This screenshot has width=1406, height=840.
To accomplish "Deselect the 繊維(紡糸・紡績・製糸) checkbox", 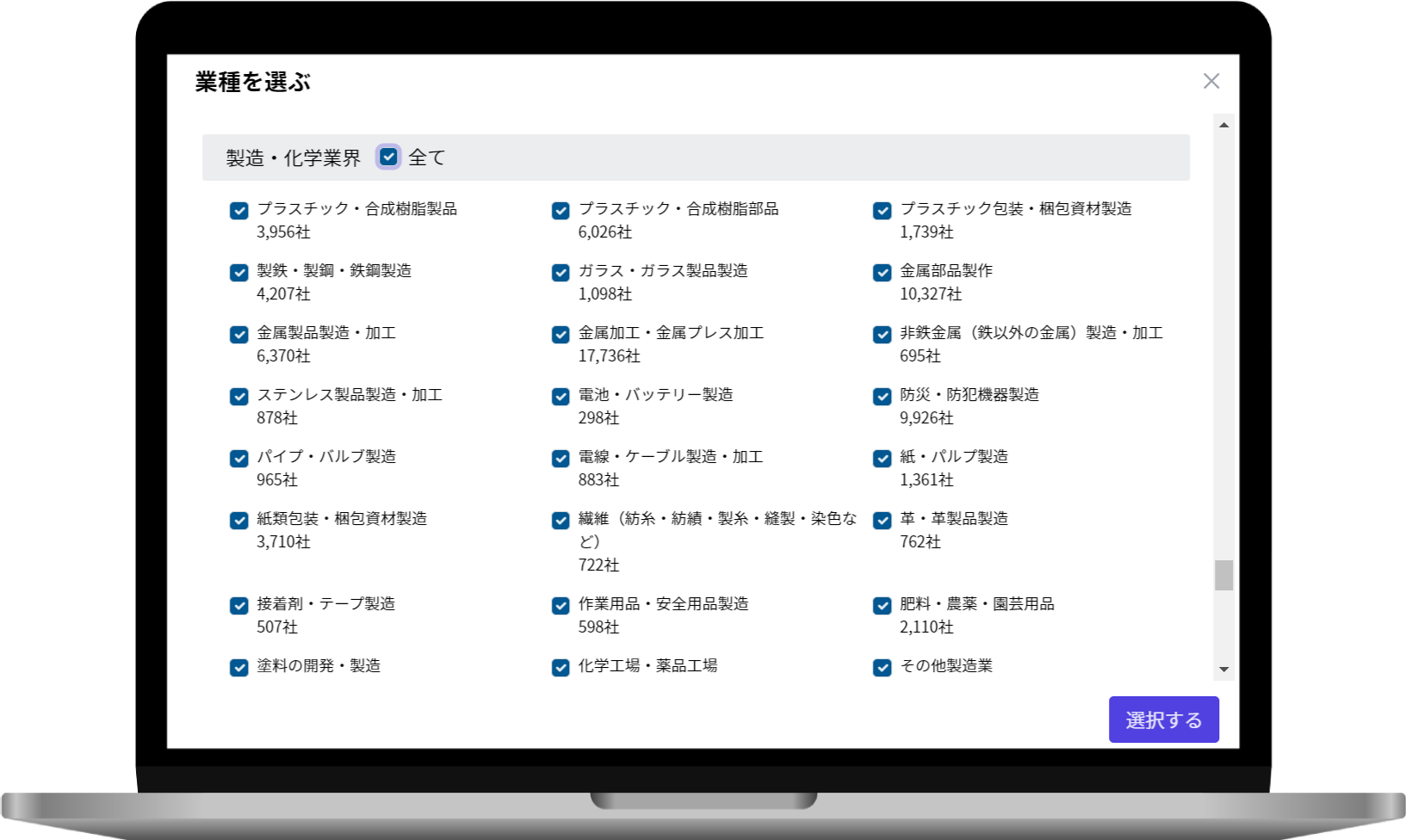I will pyautogui.click(x=561, y=521).
